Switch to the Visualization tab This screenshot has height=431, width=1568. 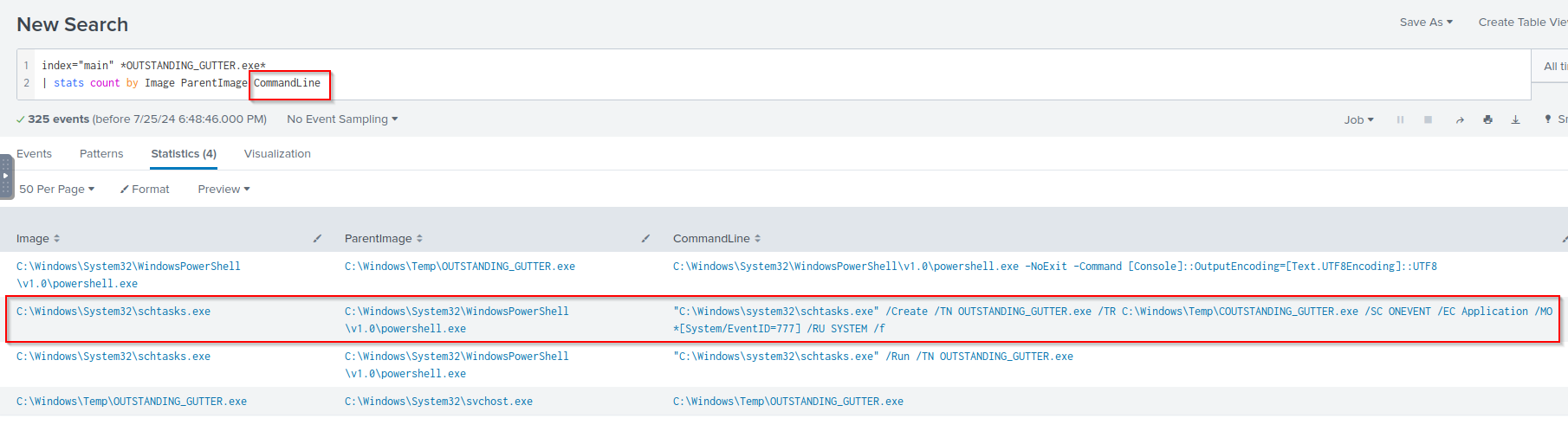[277, 153]
